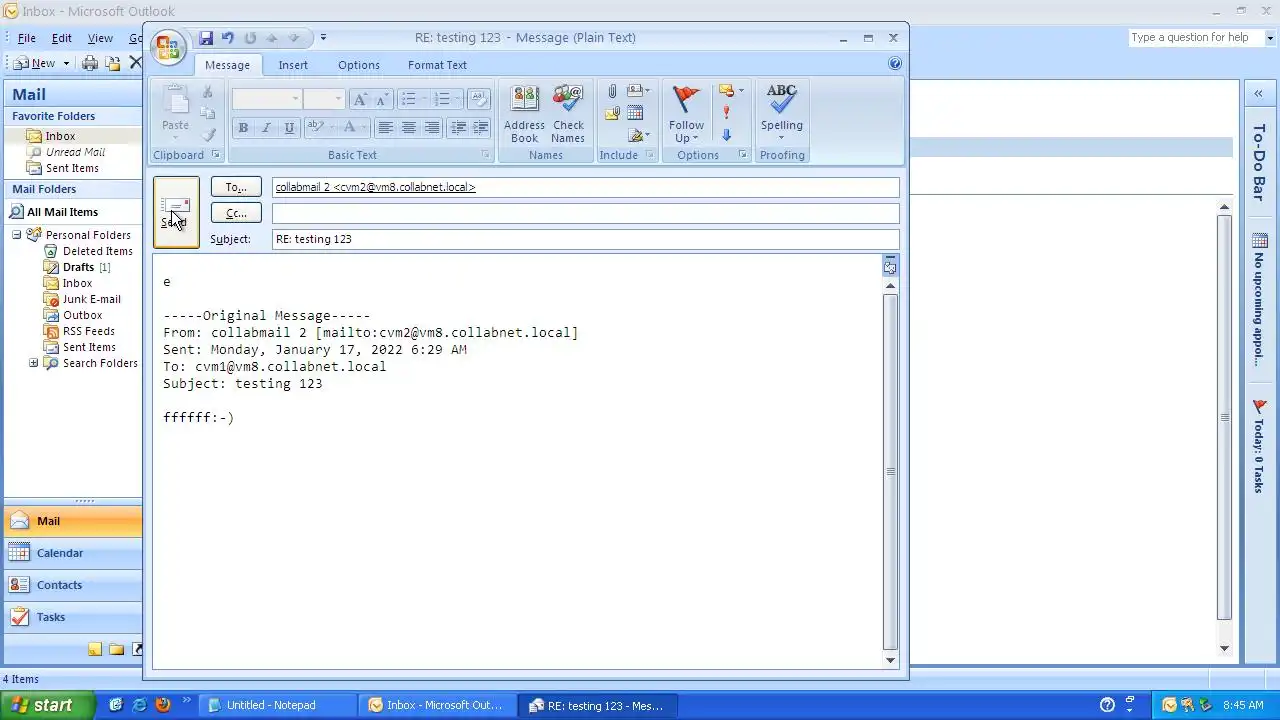This screenshot has width=1280, height=720.
Task: Undo last action in Quick Access toolbar
Action: pos(228,38)
